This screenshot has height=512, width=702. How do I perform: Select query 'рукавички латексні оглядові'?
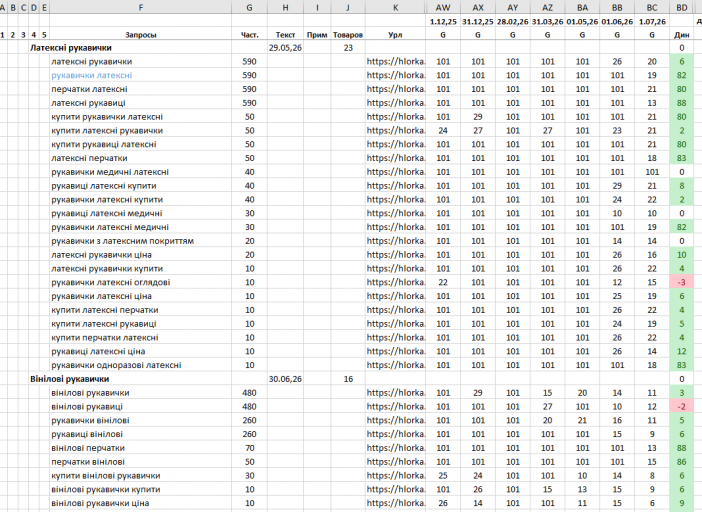(x=111, y=282)
